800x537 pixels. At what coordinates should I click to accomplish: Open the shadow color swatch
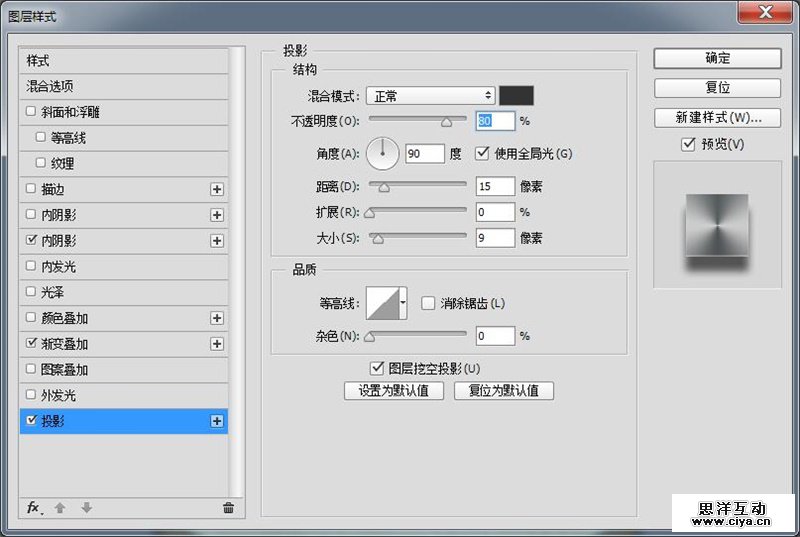coord(516,95)
